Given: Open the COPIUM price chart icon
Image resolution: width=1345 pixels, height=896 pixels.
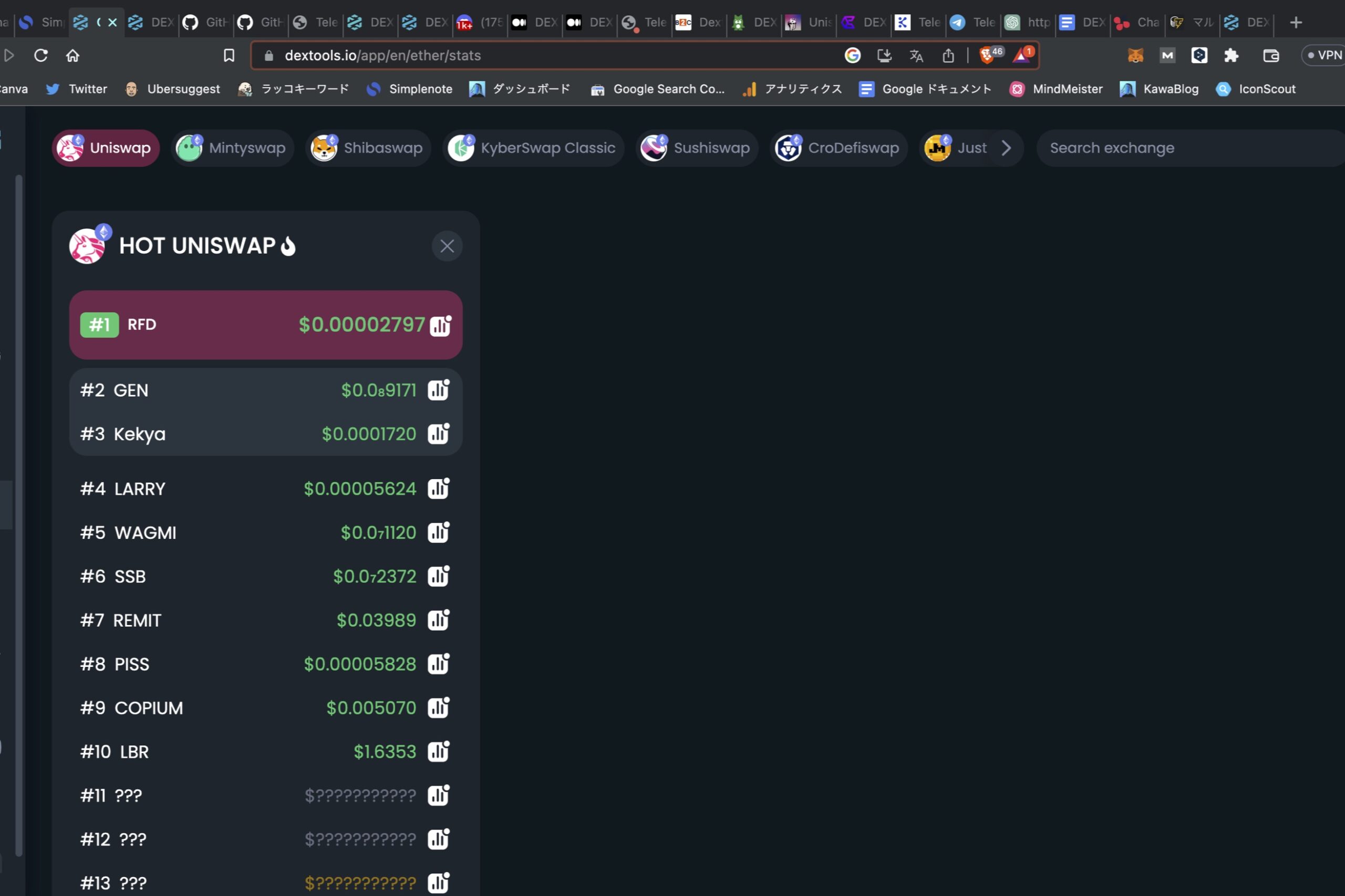Looking at the screenshot, I should tap(438, 707).
